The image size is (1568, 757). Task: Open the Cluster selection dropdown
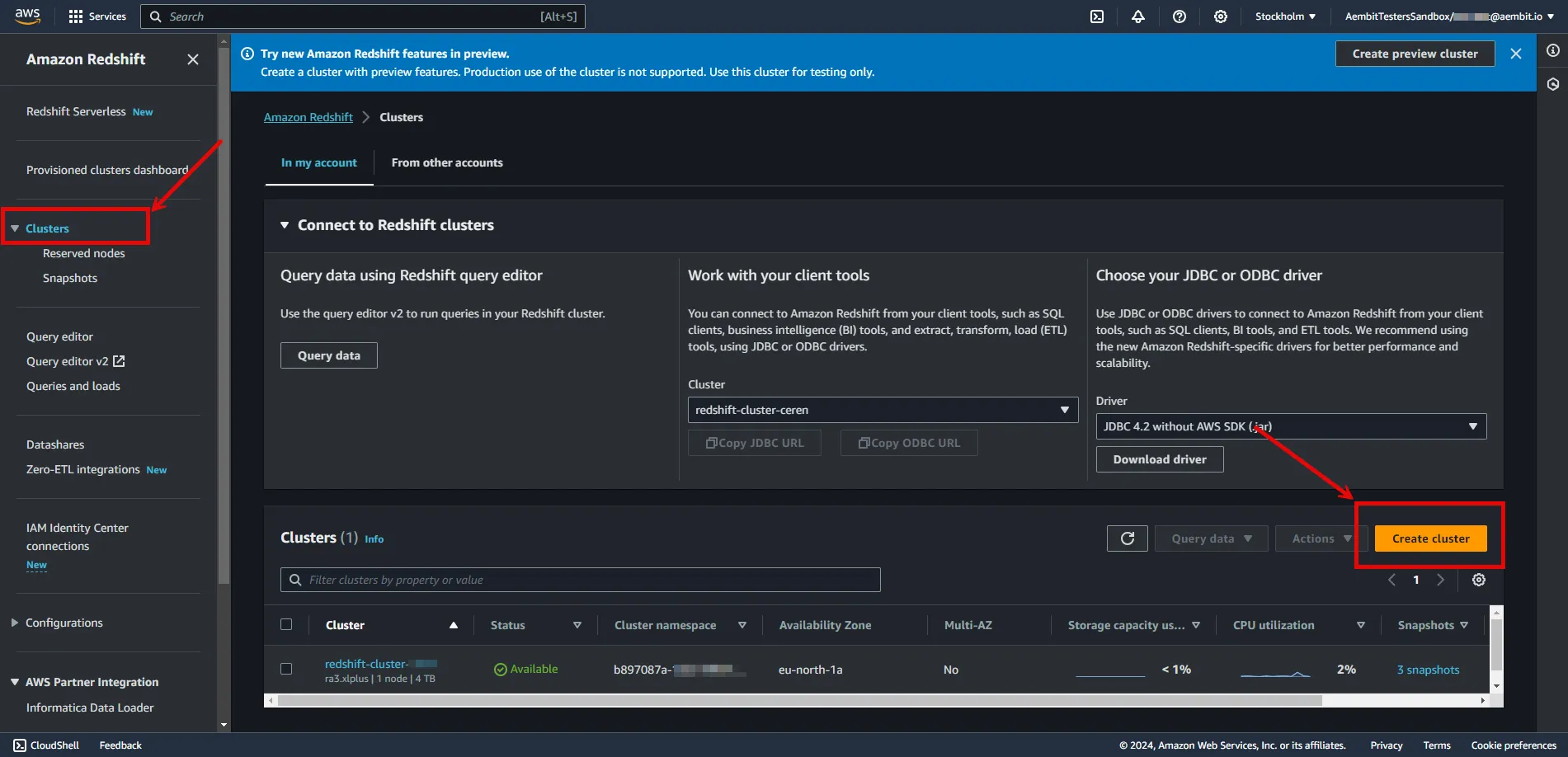coord(883,410)
